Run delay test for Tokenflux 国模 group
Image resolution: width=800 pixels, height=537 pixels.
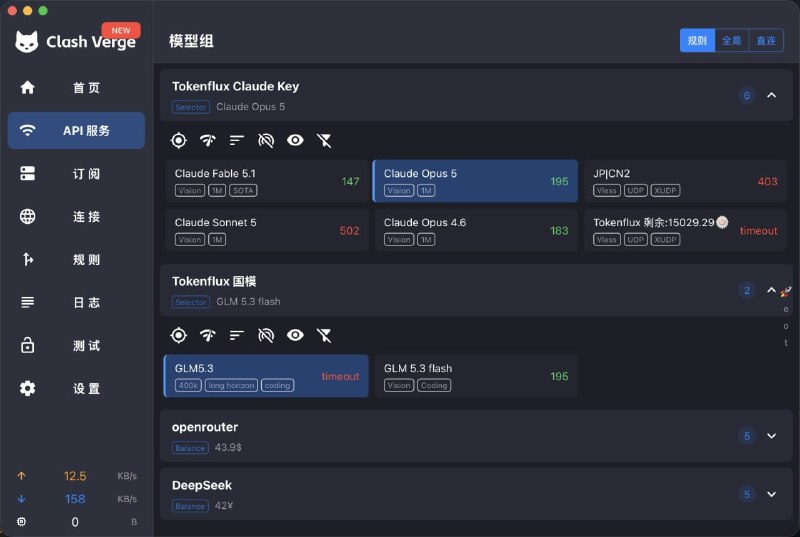point(208,335)
